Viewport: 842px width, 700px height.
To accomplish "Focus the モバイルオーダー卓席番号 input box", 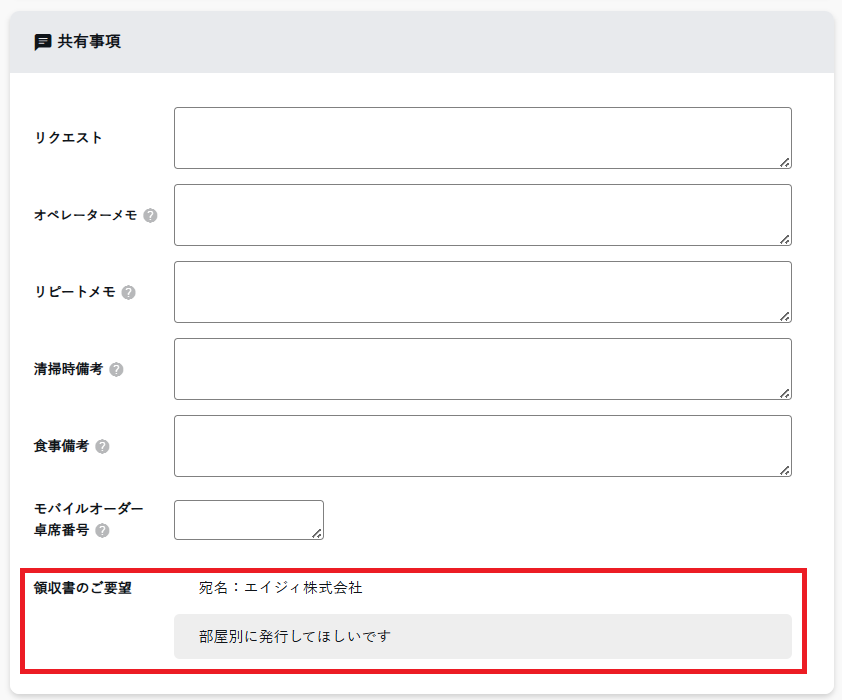I will tap(248, 520).
